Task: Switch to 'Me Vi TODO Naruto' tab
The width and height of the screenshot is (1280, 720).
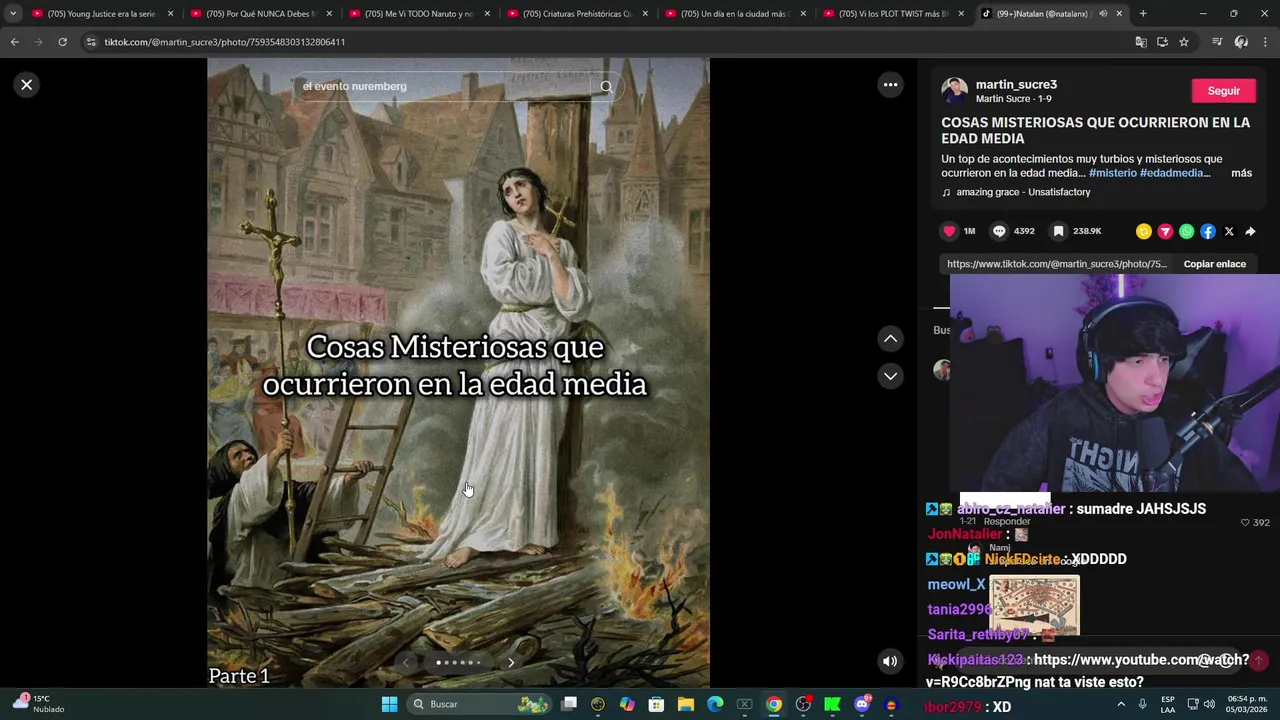Action: point(420,14)
